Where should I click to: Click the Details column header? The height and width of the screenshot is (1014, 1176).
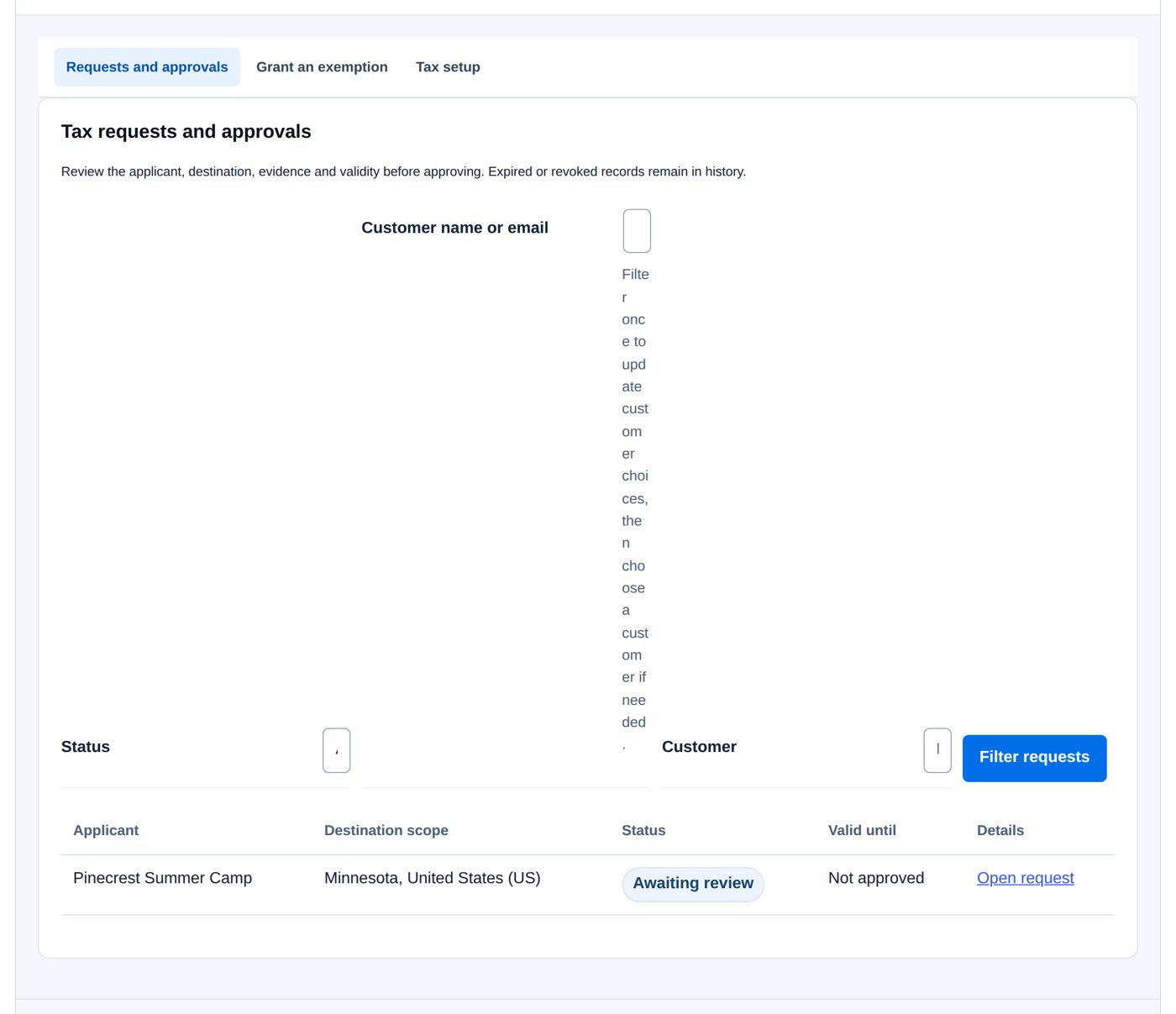(x=1000, y=830)
